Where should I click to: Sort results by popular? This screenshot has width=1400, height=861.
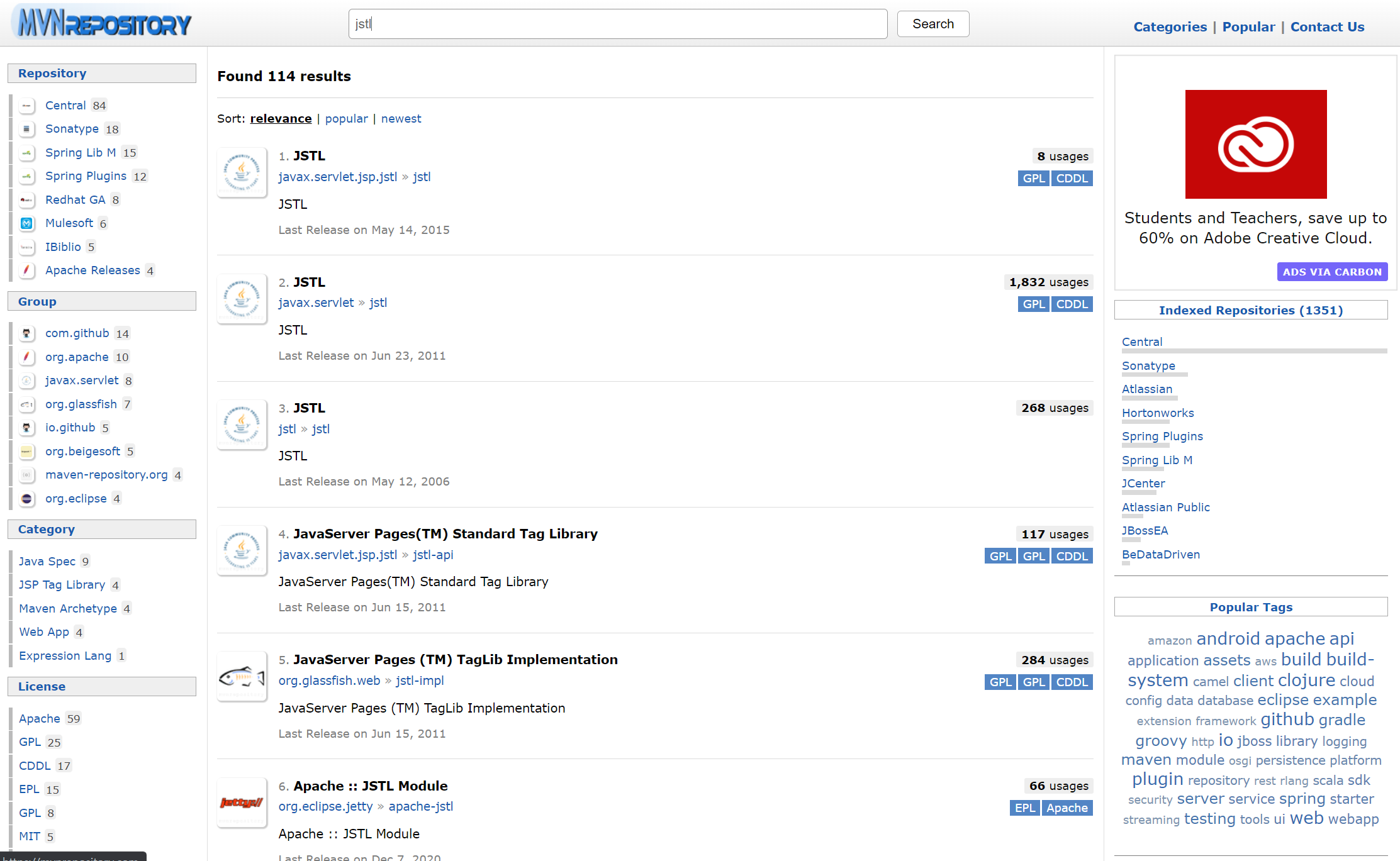click(x=346, y=119)
